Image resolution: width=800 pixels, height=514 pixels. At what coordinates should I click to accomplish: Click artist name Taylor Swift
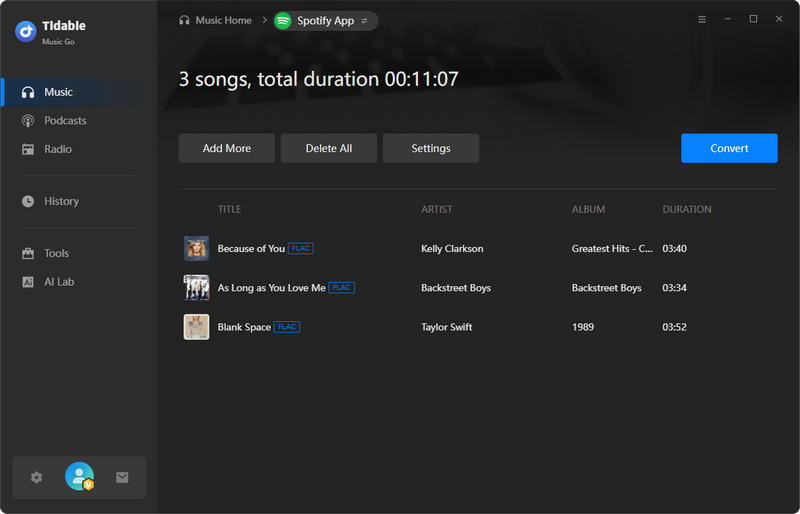446,327
